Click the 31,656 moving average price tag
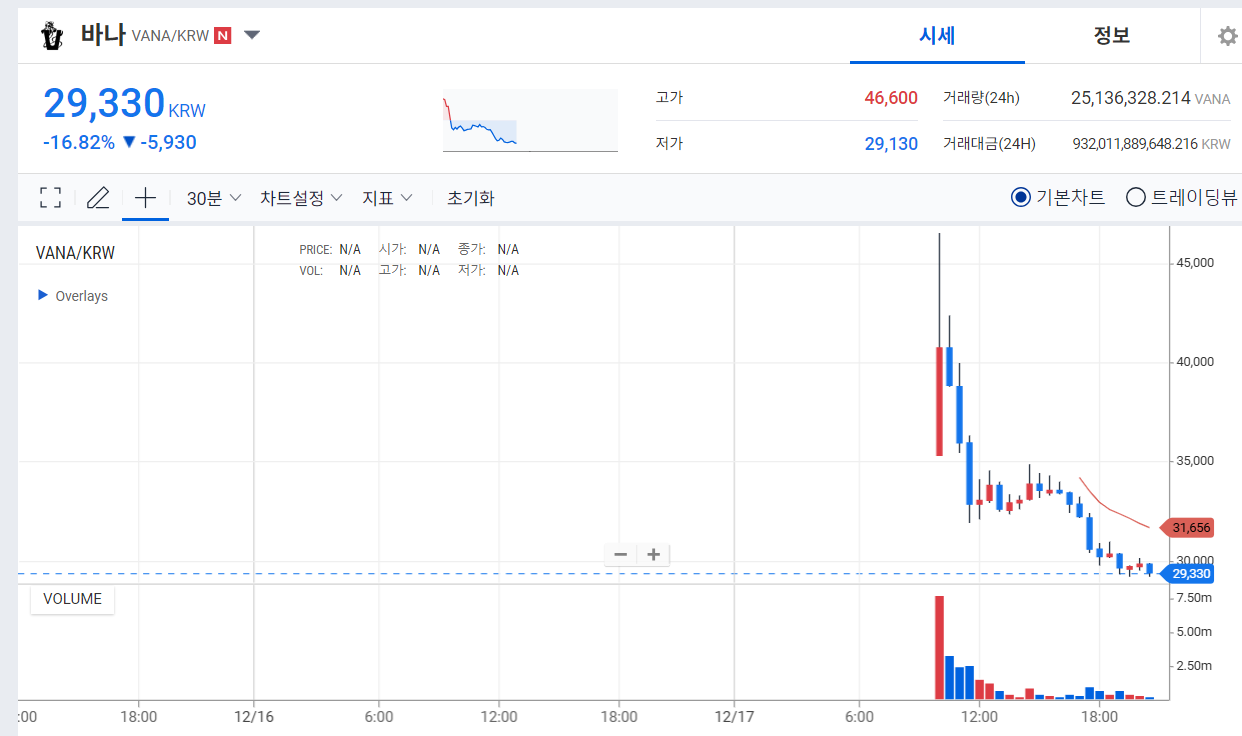Screen dimensions: 1242x736 [x=1187, y=527]
